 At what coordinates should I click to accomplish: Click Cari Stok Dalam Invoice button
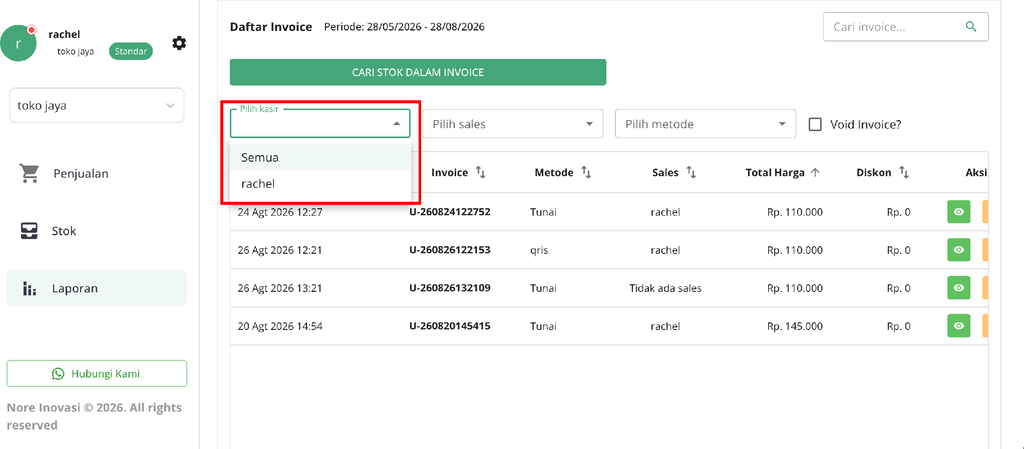[418, 72]
